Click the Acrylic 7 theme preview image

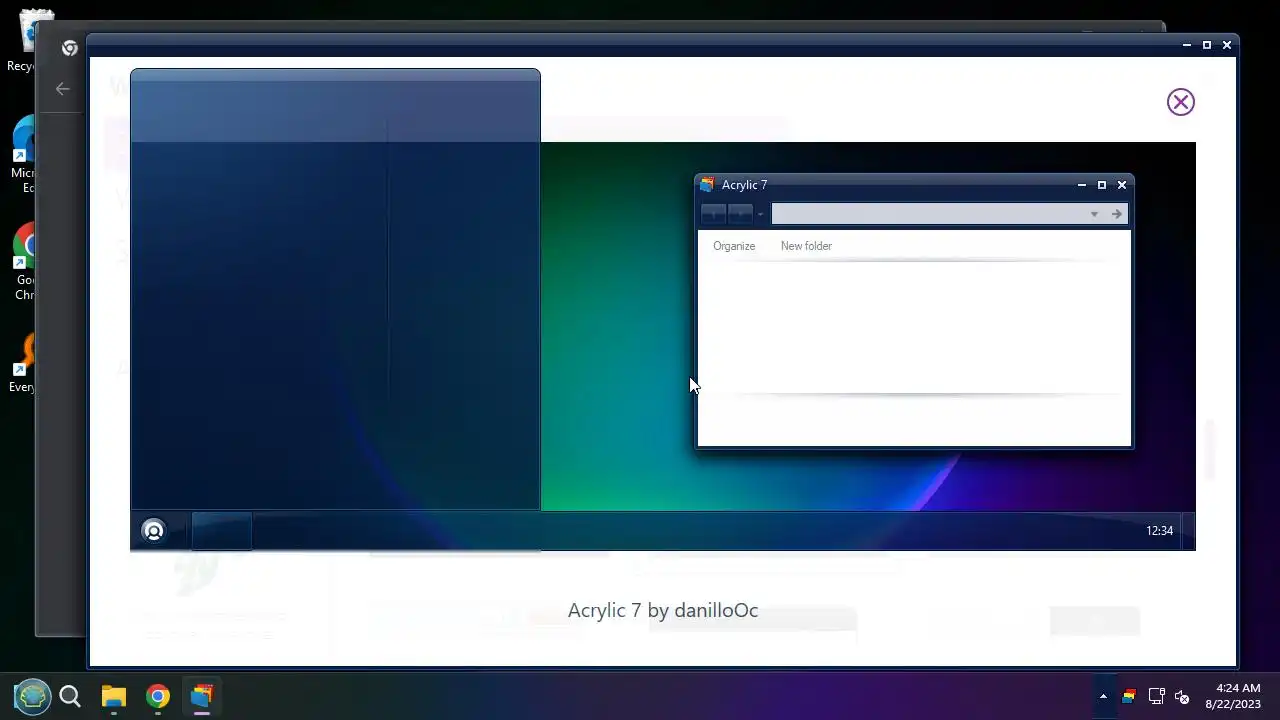[663, 310]
